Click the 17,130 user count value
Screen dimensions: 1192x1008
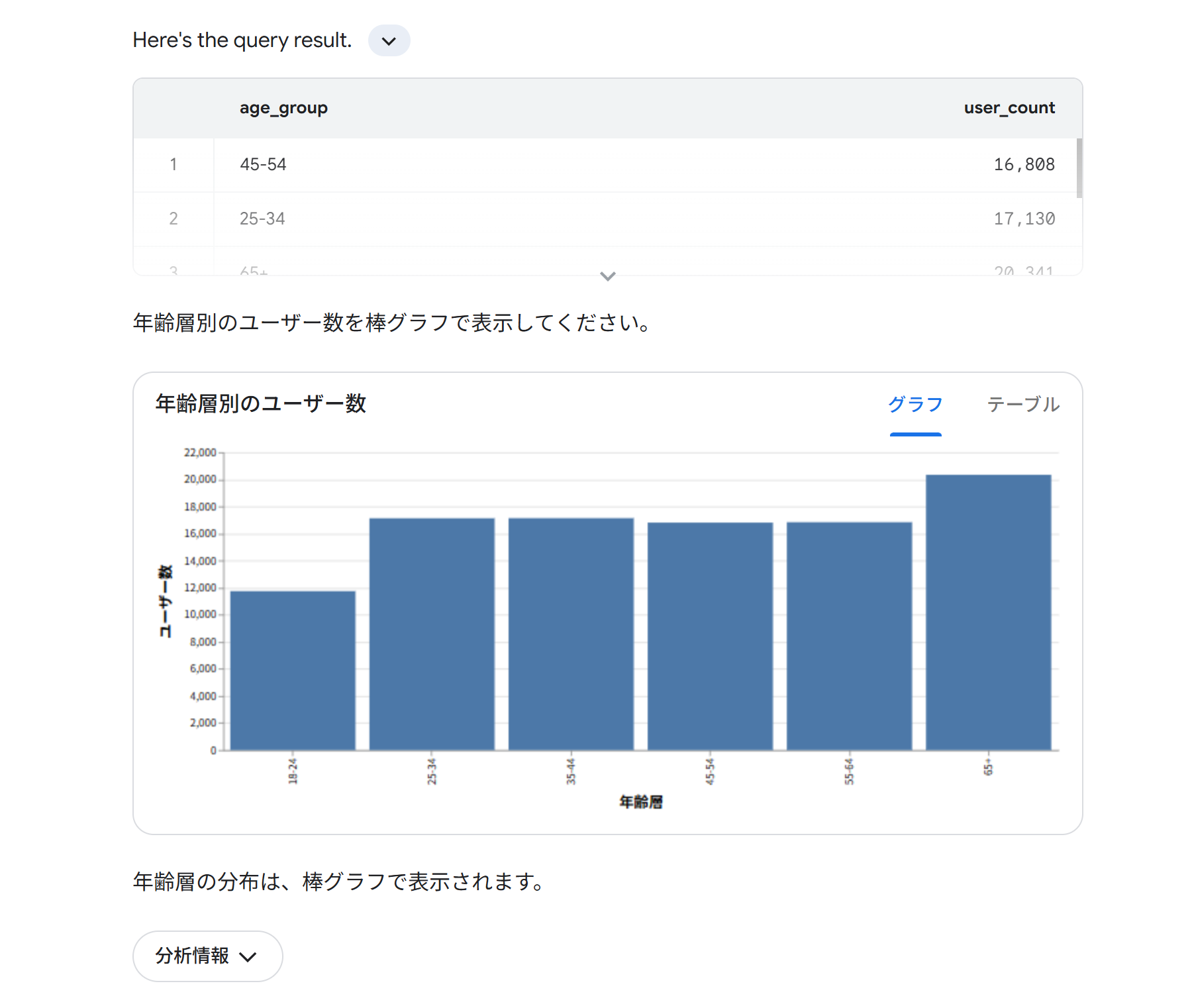click(x=1024, y=219)
